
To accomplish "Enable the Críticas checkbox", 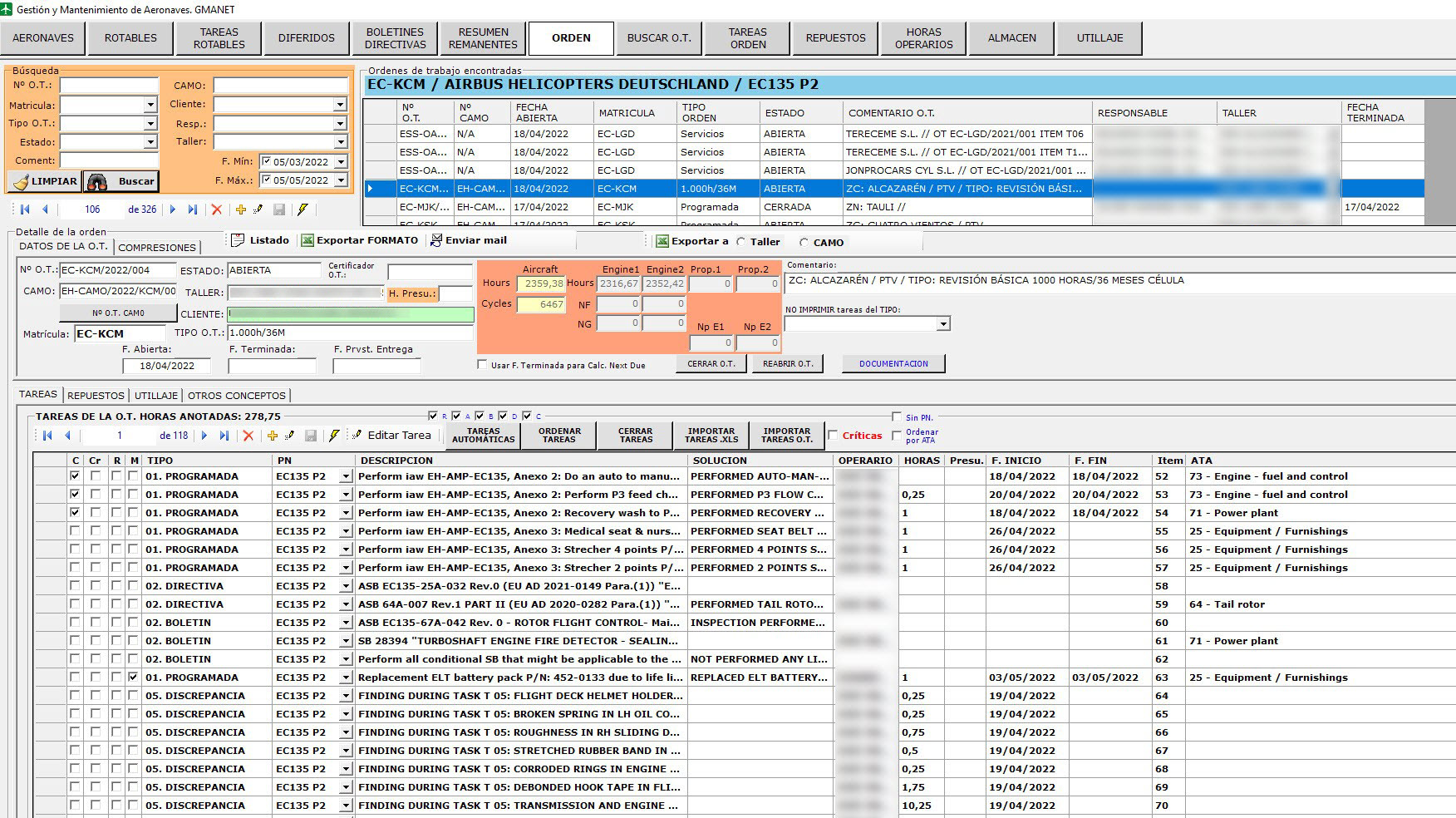I will coord(833,435).
